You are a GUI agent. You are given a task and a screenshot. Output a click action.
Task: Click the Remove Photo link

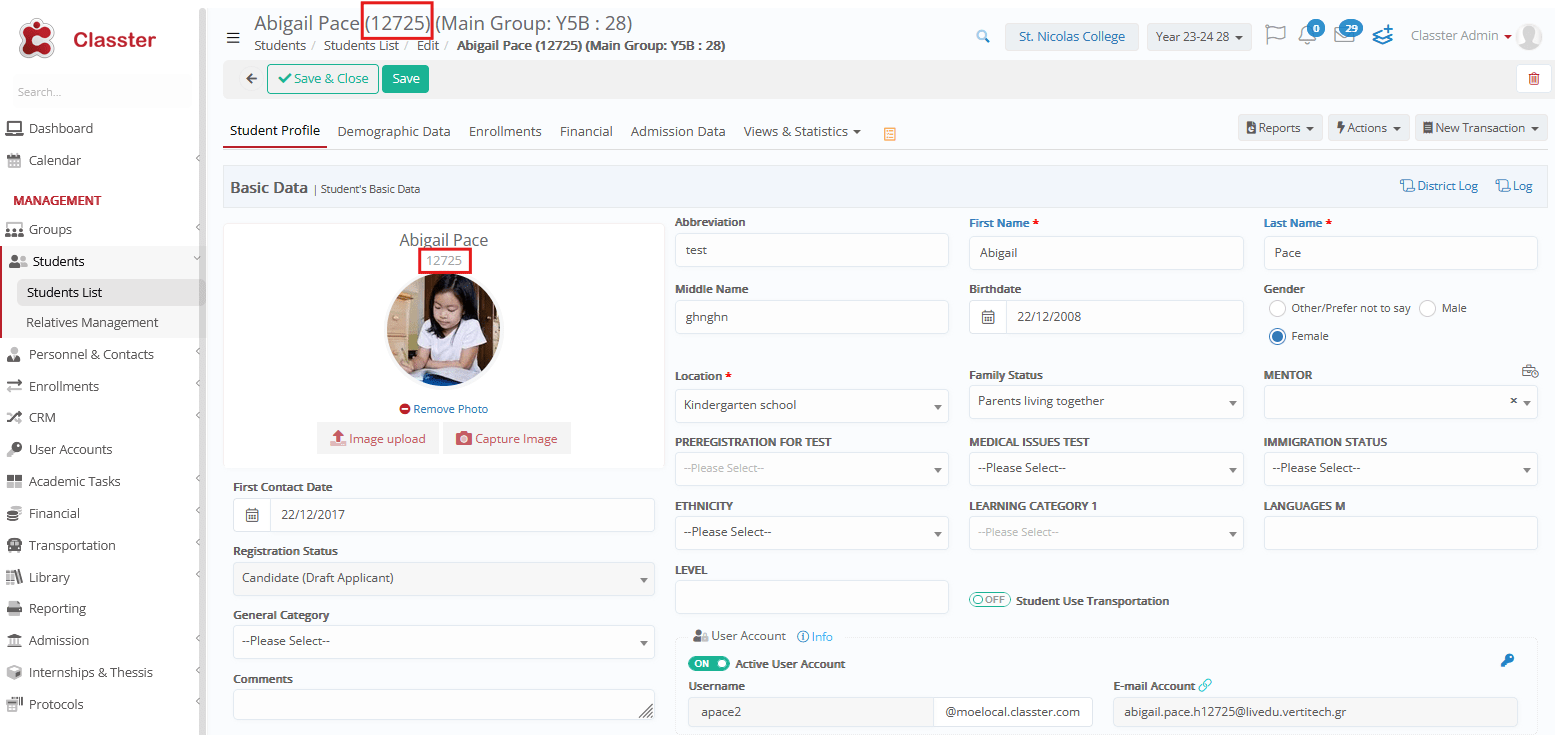tap(444, 409)
